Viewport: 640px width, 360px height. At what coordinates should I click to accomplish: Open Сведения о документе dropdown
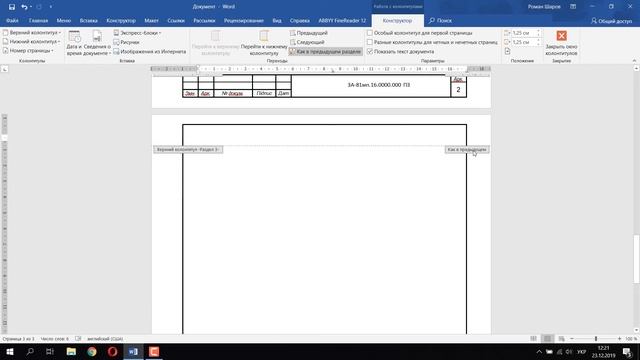click(97, 43)
